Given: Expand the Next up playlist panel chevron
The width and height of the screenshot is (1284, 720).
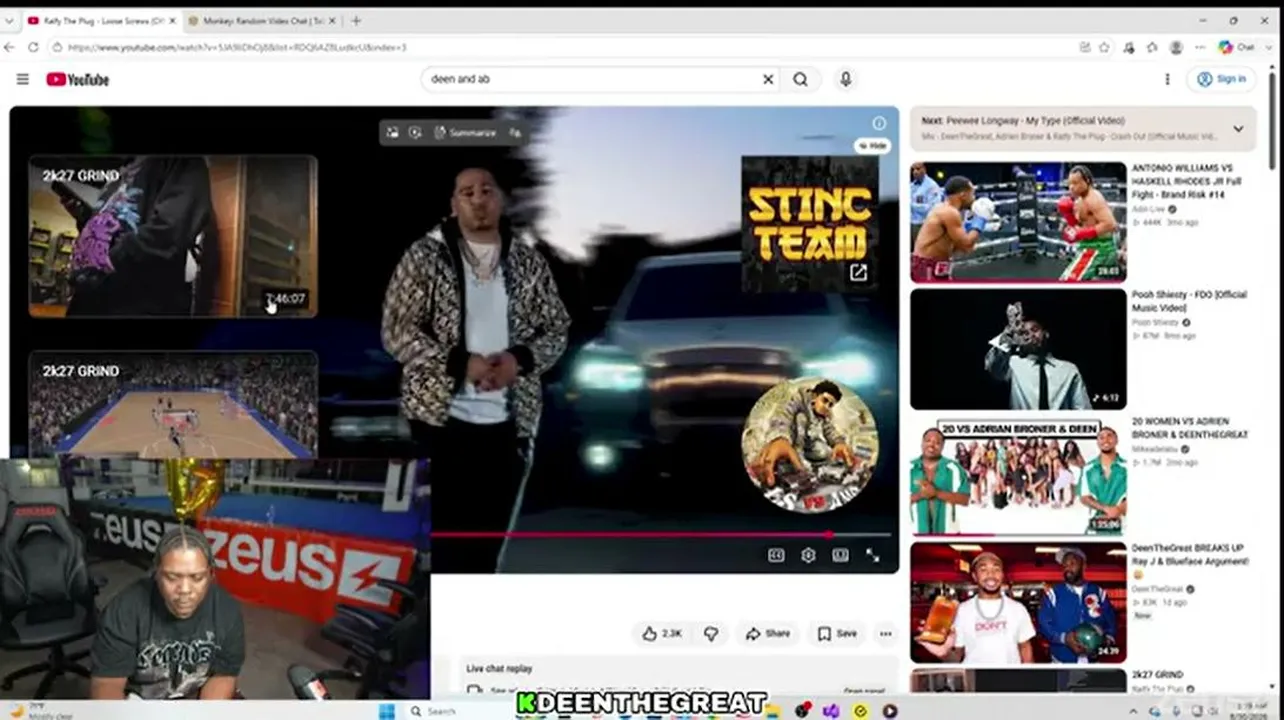Looking at the screenshot, I should (x=1238, y=129).
